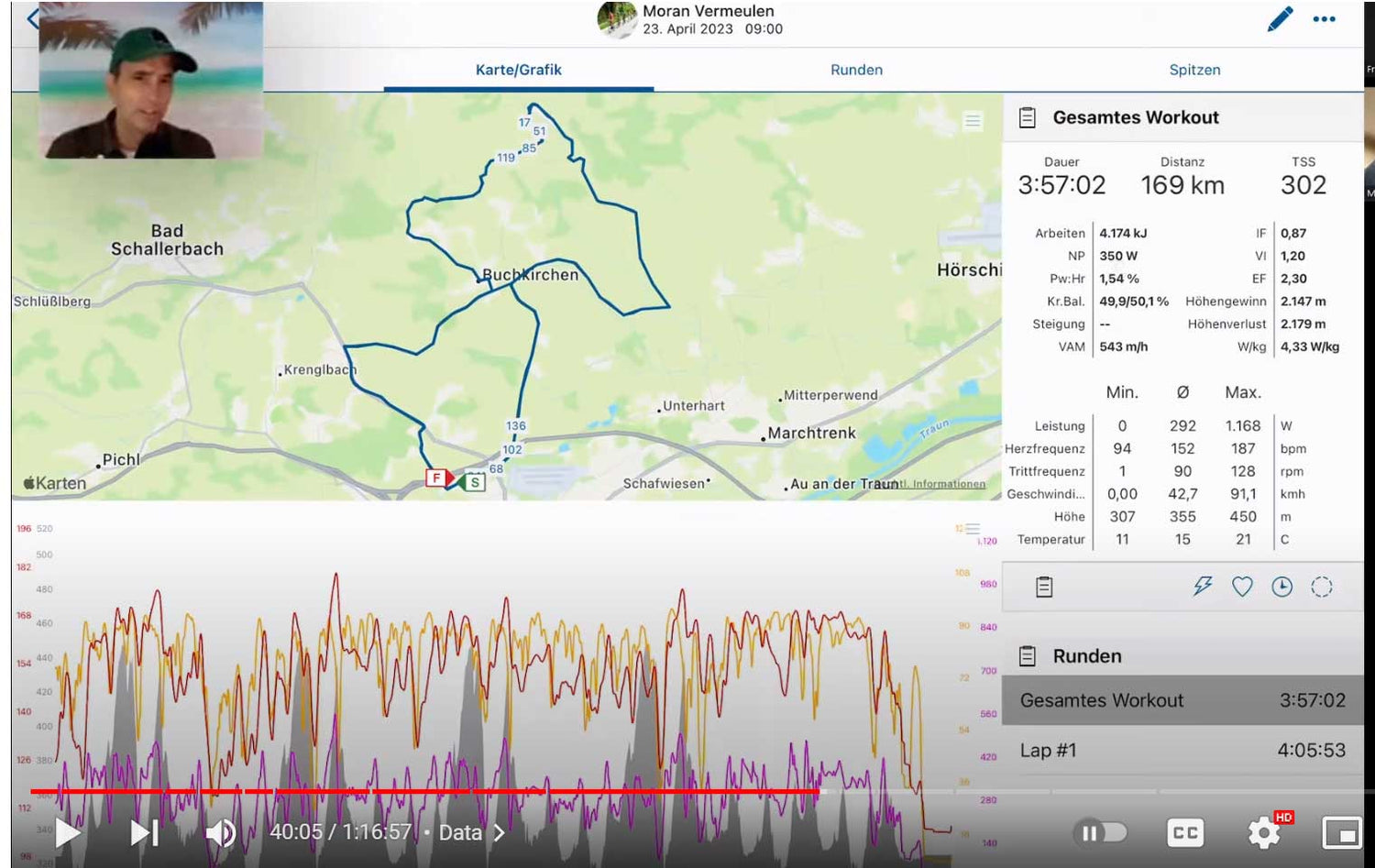Select the Gesamtes Workout lap row

(1182, 700)
